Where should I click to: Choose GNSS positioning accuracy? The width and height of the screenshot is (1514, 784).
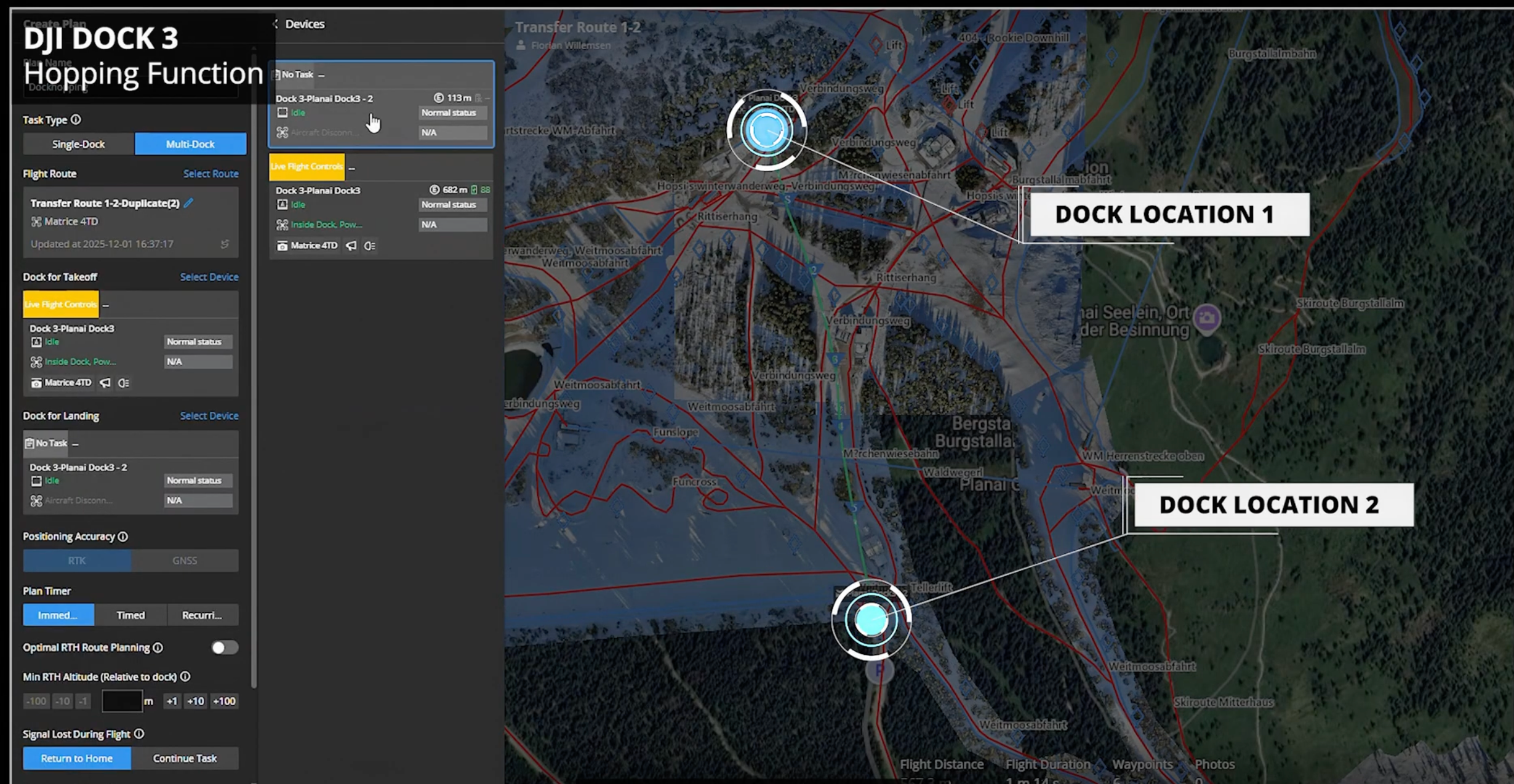coord(185,561)
